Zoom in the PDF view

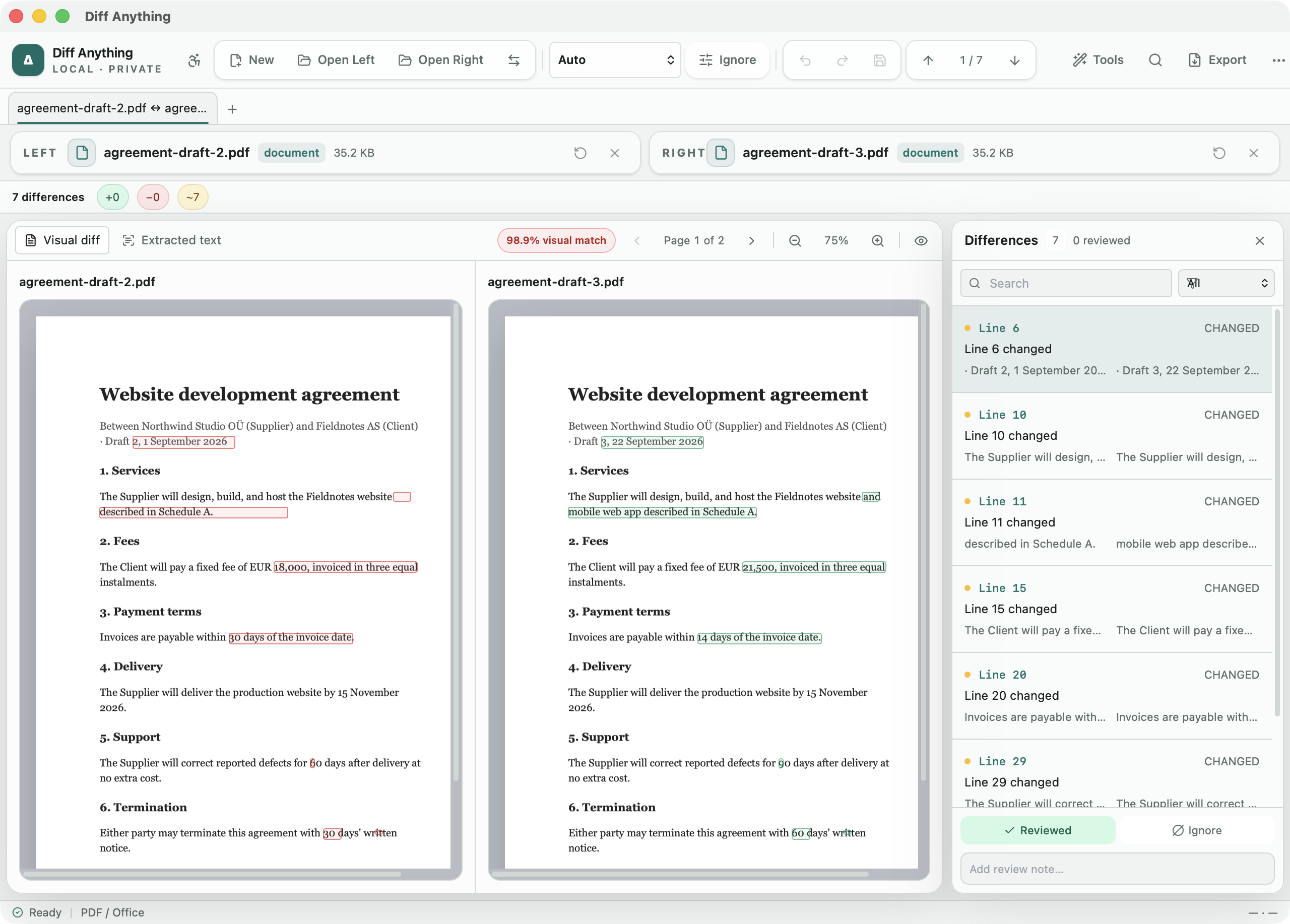[878, 240]
